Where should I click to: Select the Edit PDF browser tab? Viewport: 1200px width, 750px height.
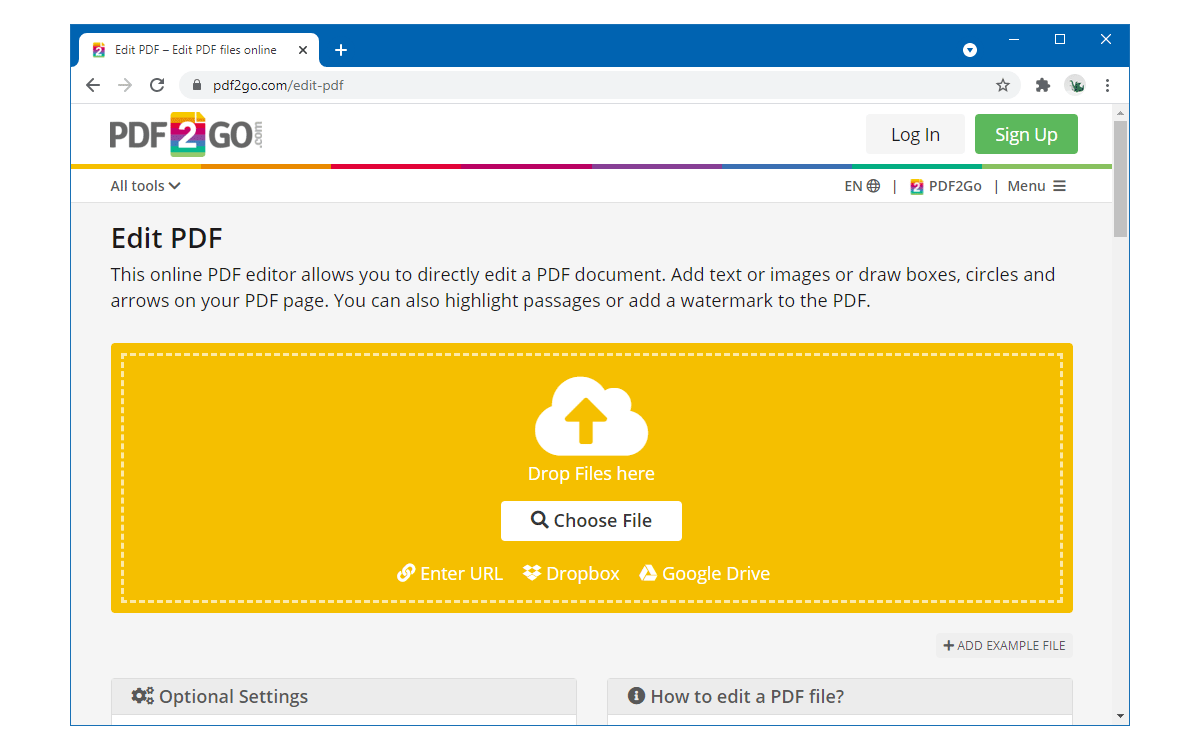pos(195,50)
